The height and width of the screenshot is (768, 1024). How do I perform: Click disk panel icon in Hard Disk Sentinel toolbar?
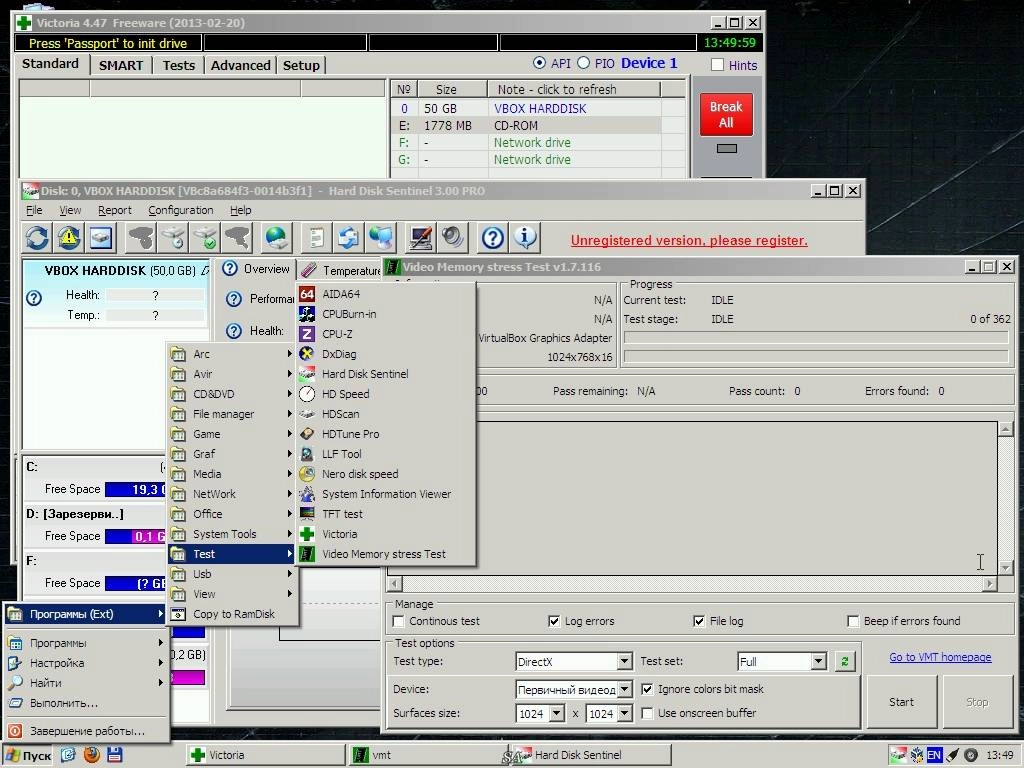[101, 238]
